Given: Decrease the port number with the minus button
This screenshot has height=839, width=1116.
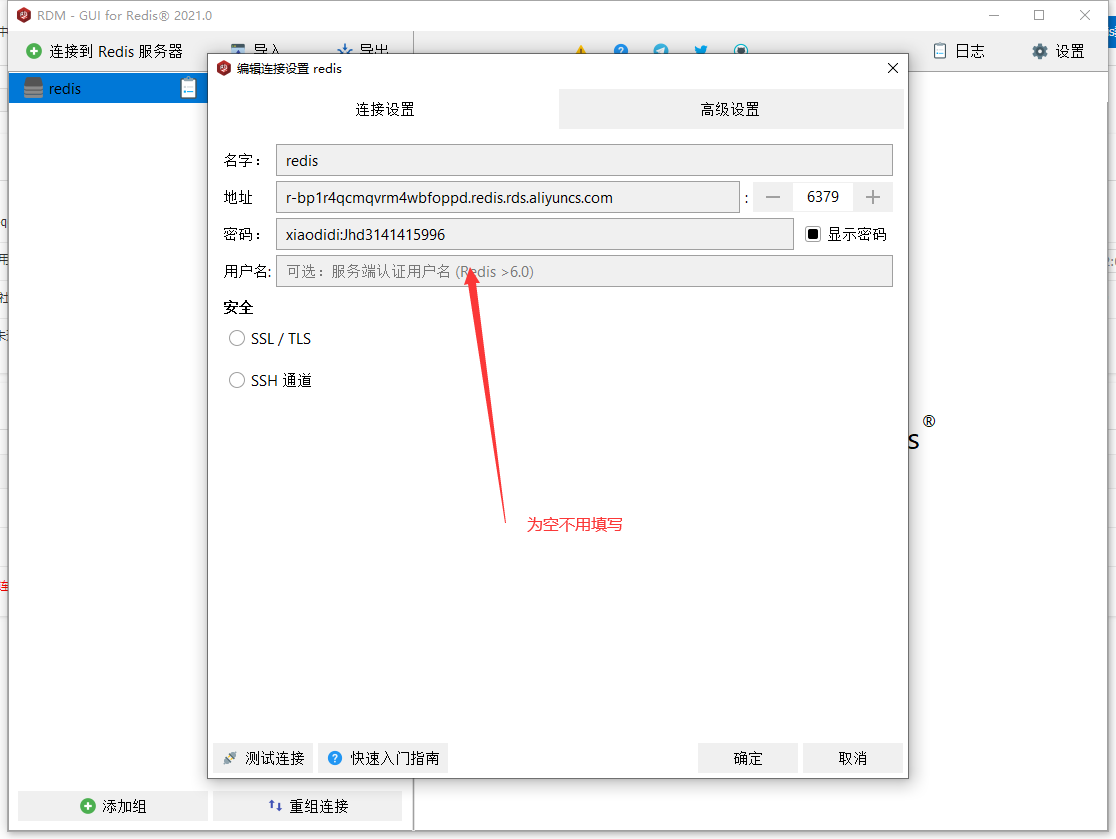Looking at the screenshot, I should click(772, 197).
